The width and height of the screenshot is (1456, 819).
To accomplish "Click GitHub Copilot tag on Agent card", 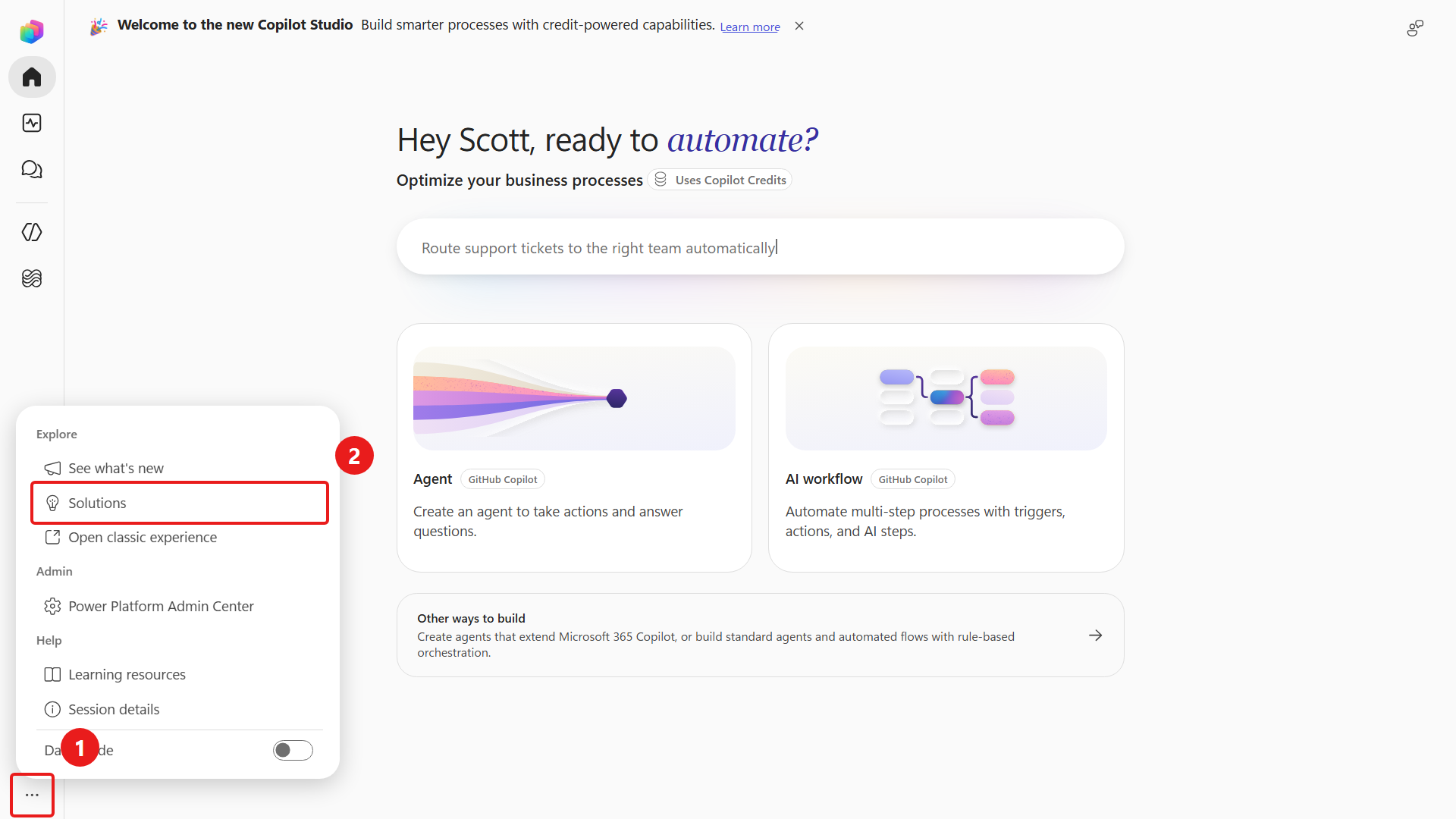I will pyautogui.click(x=503, y=479).
